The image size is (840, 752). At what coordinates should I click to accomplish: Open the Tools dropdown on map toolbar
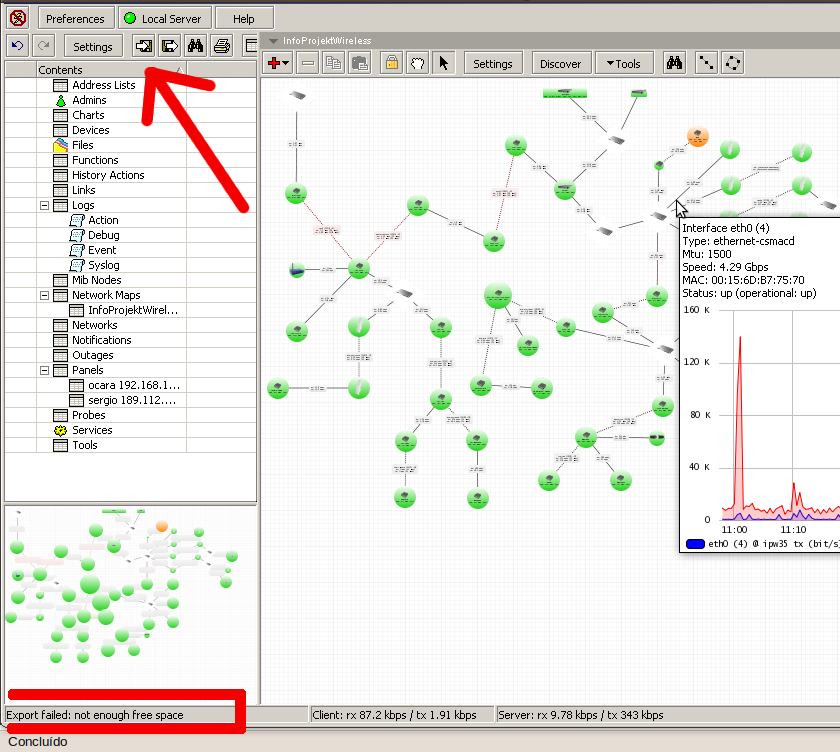tap(624, 63)
